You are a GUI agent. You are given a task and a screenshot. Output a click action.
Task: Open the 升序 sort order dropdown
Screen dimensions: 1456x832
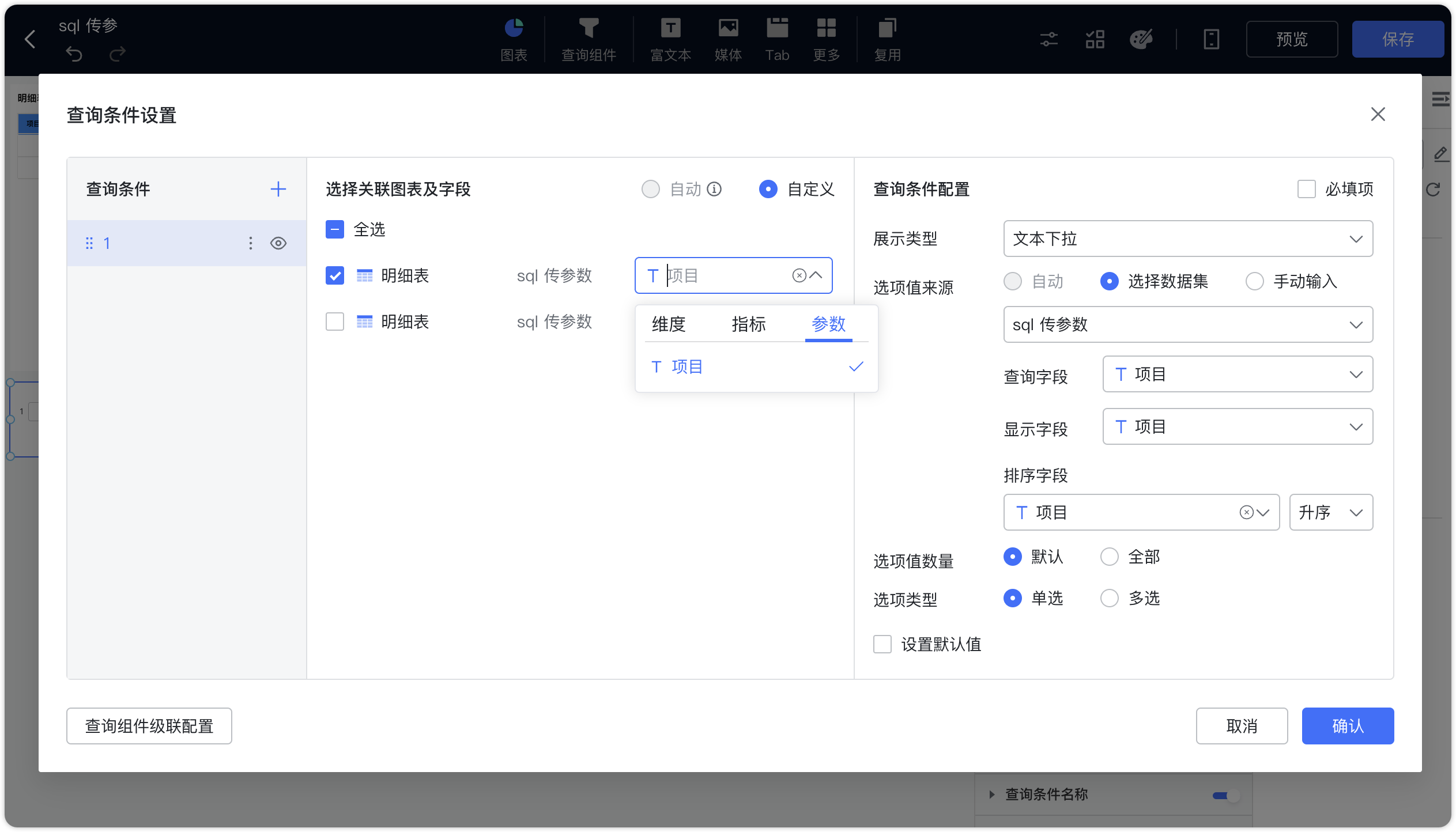tap(1331, 512)
